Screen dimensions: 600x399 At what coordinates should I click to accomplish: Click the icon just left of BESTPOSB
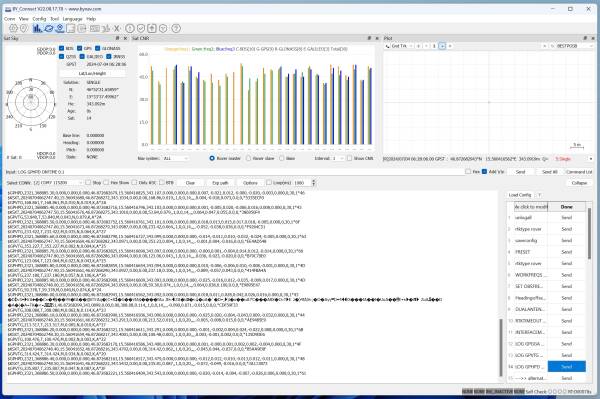click(552, 46)
